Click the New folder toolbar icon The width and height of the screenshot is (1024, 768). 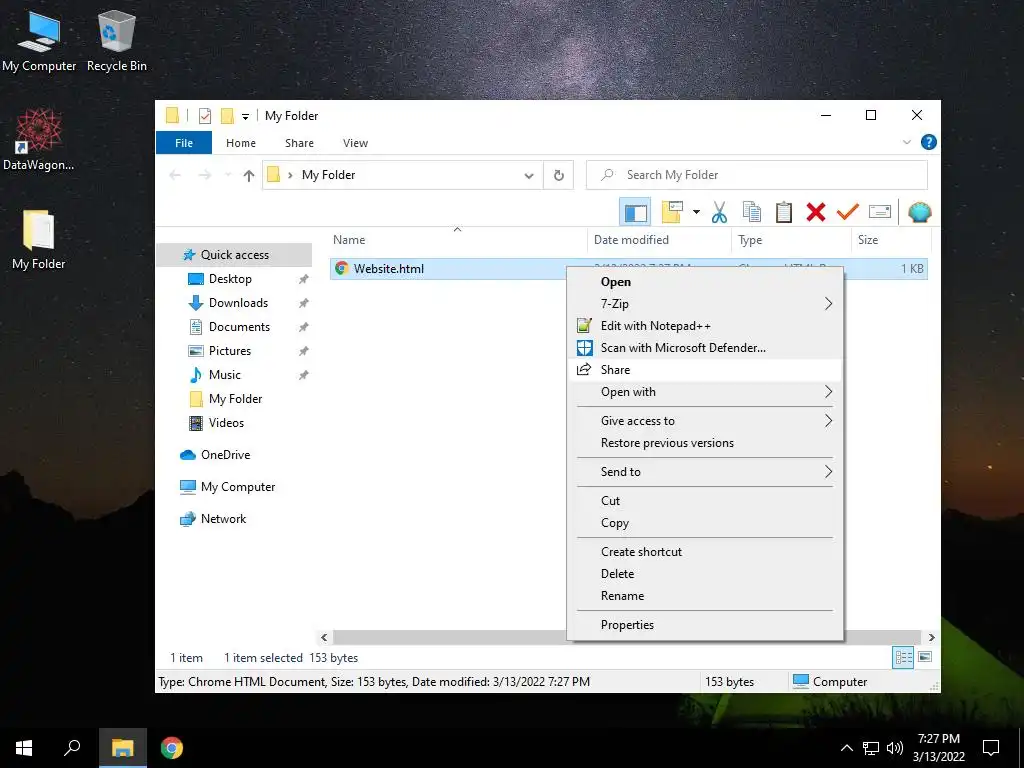pos(672,212)
